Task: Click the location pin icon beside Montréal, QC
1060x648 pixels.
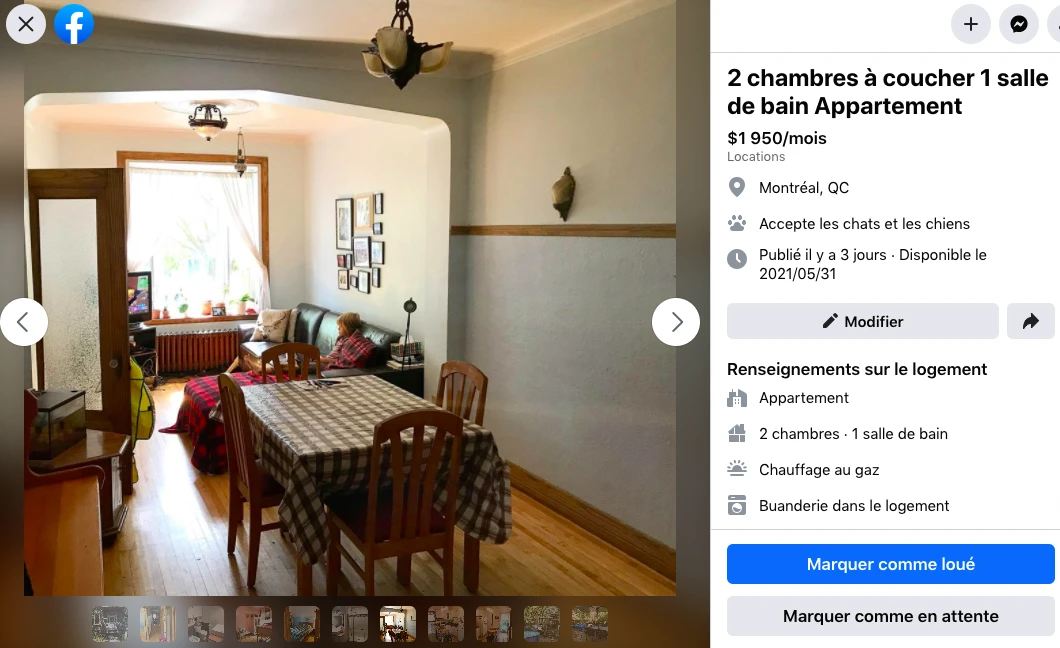Action: coord(737,187)
